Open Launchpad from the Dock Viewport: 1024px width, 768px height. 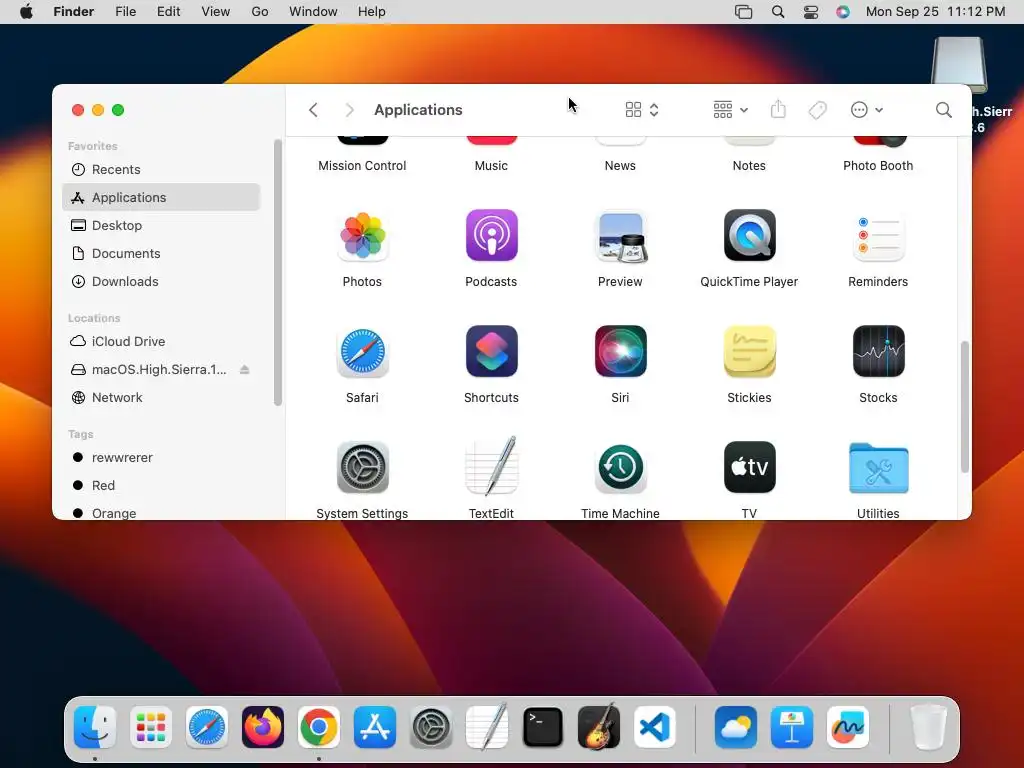click(x=151, y=727)
